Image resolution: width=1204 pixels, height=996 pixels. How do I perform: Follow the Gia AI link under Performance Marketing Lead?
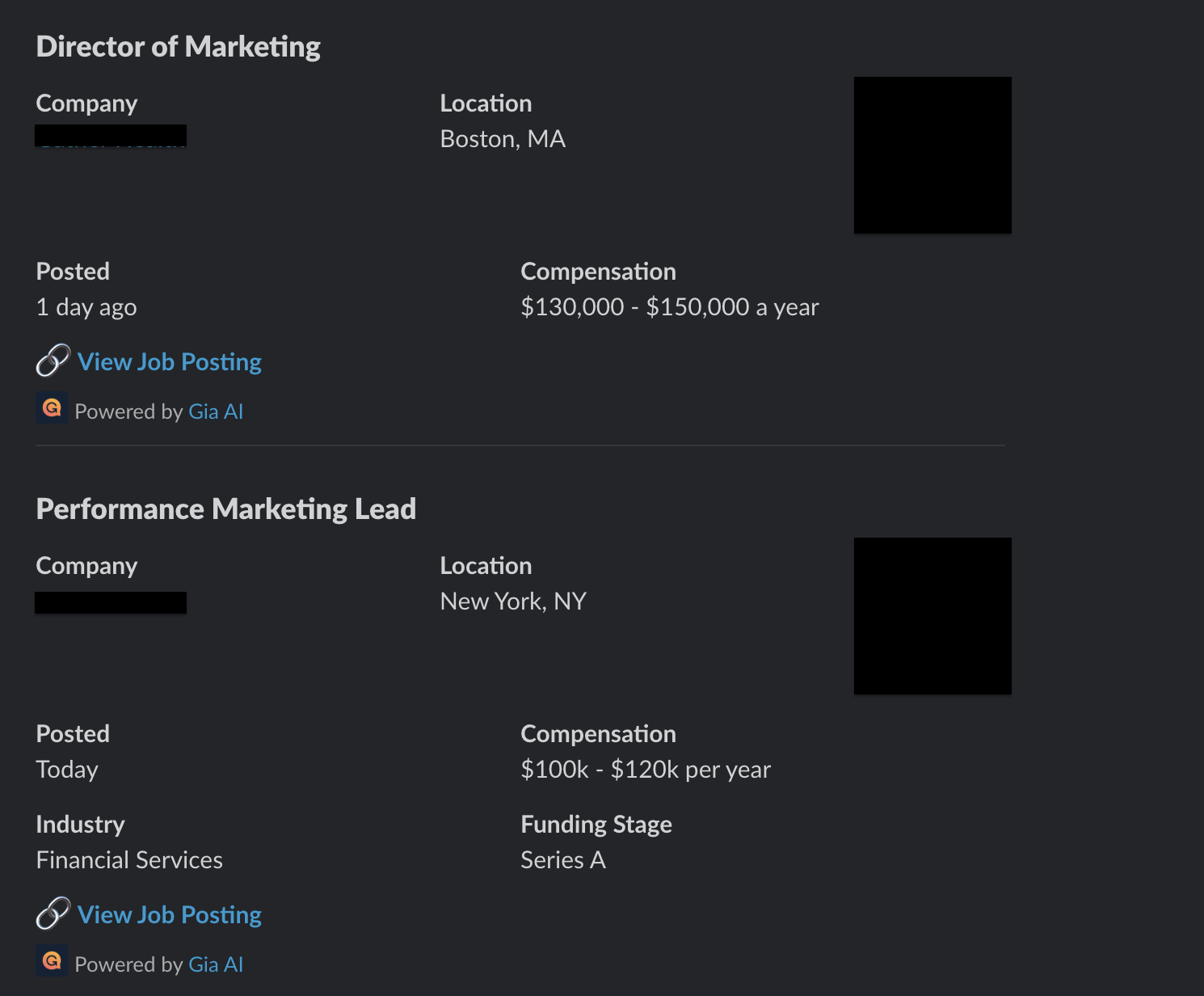[x=216, y=964]
